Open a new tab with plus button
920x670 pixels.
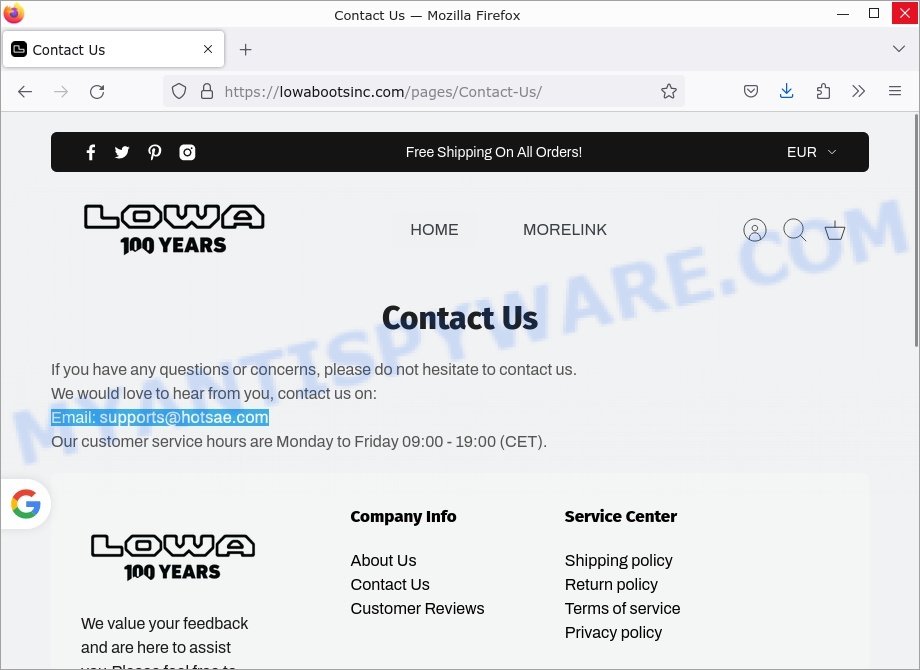[x=246, y=50]
